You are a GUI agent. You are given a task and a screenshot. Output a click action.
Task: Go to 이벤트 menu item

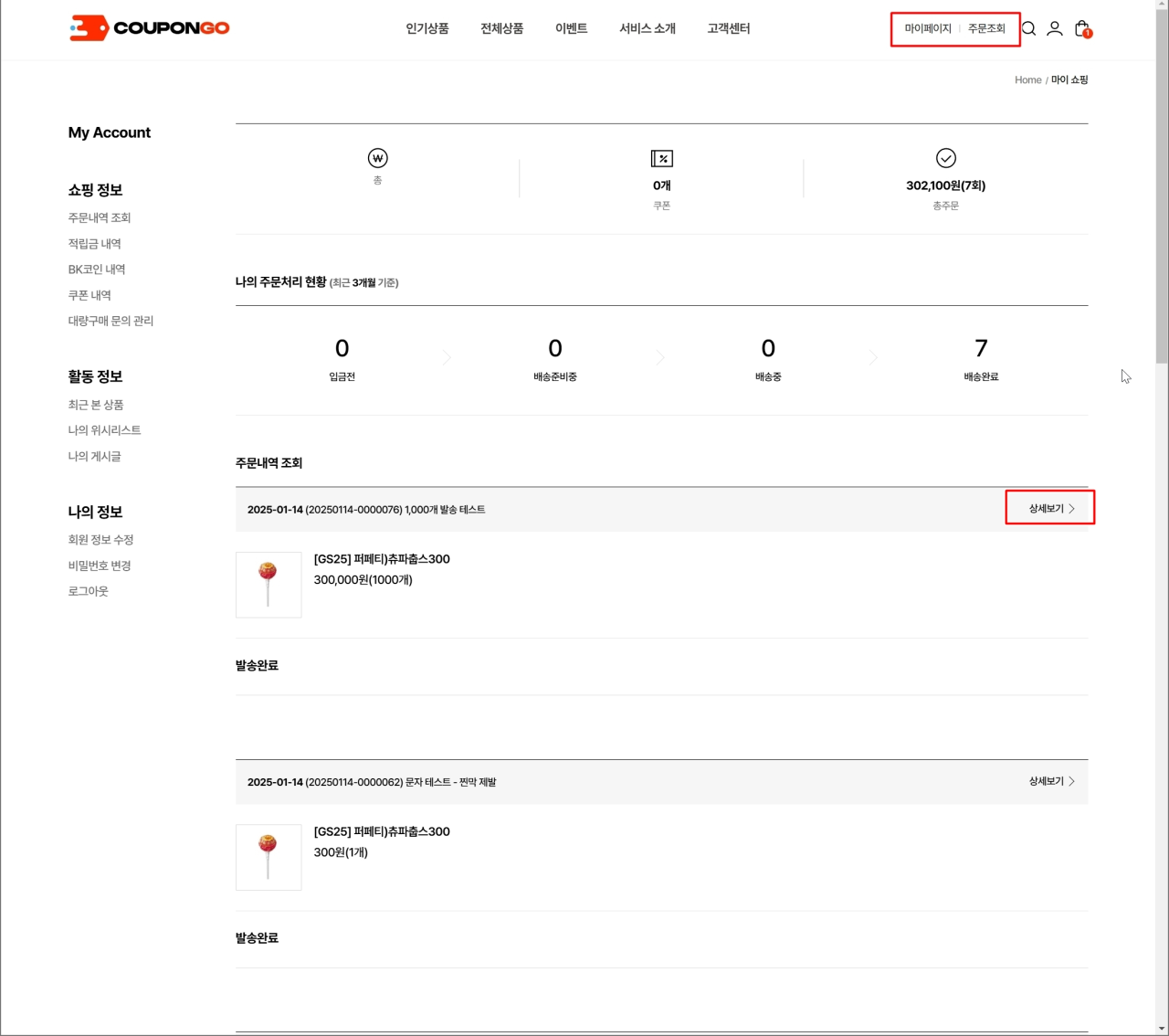coord(571,28)
